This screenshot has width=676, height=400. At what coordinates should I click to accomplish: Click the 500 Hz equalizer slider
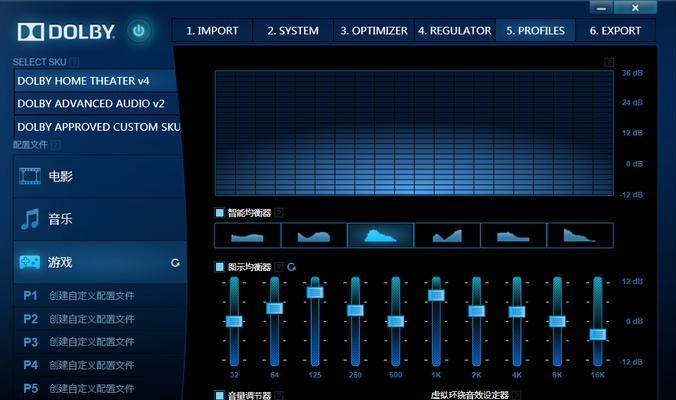pyautogui.click(x=396, y=321)
